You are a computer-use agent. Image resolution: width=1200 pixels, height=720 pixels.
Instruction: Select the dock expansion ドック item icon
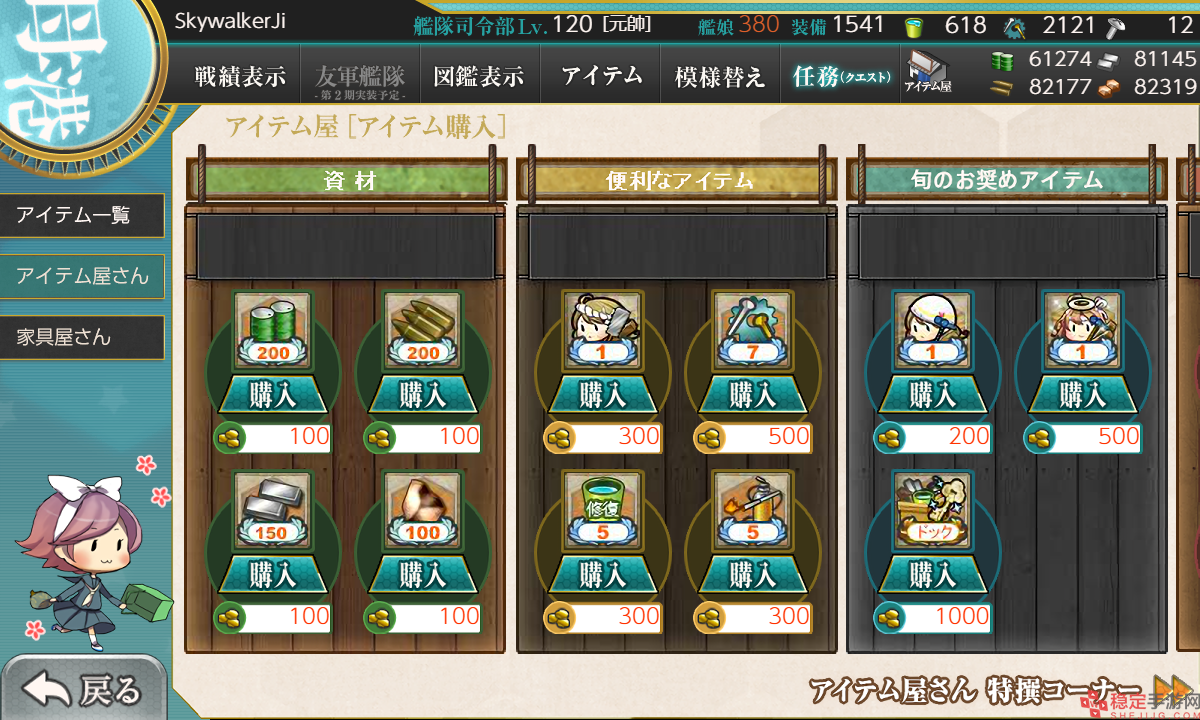(x=932, y=510)
